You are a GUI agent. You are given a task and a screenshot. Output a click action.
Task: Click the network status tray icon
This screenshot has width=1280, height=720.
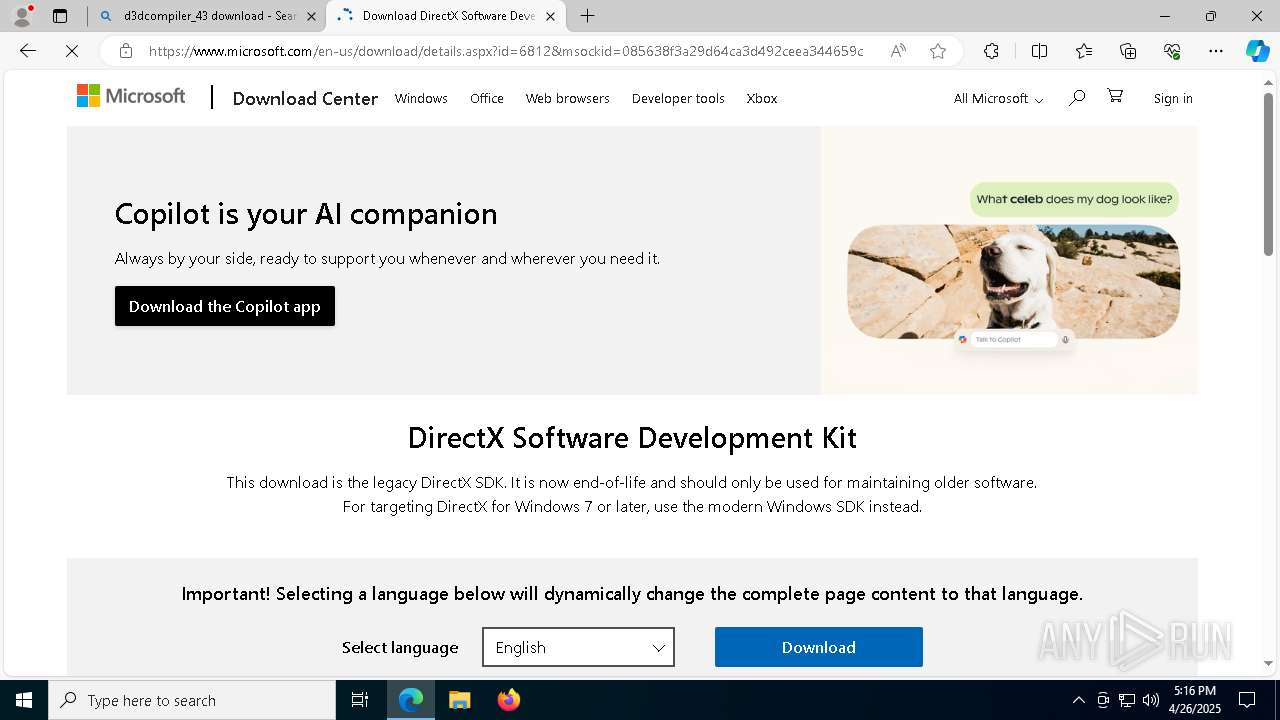1127,700
